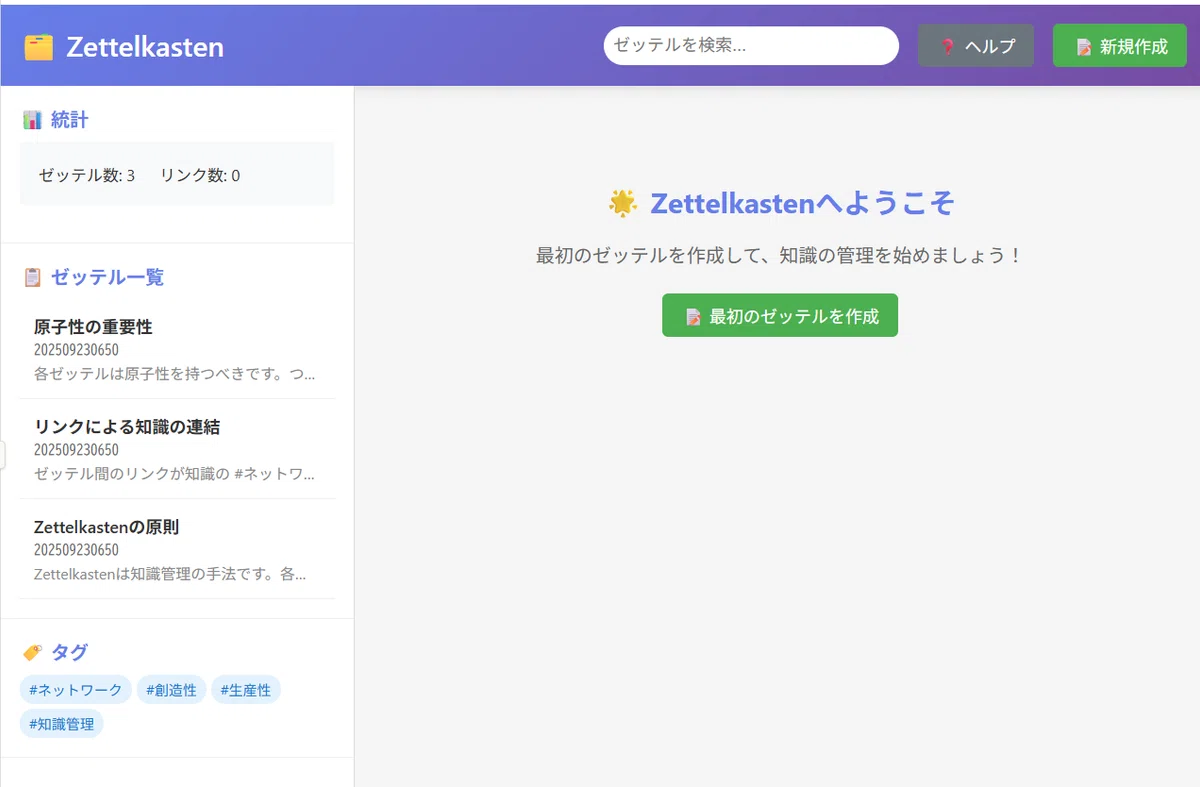This screenshot has height=787, width=1200.
Task: Click the タグ section heading
Action: point(69,652)
